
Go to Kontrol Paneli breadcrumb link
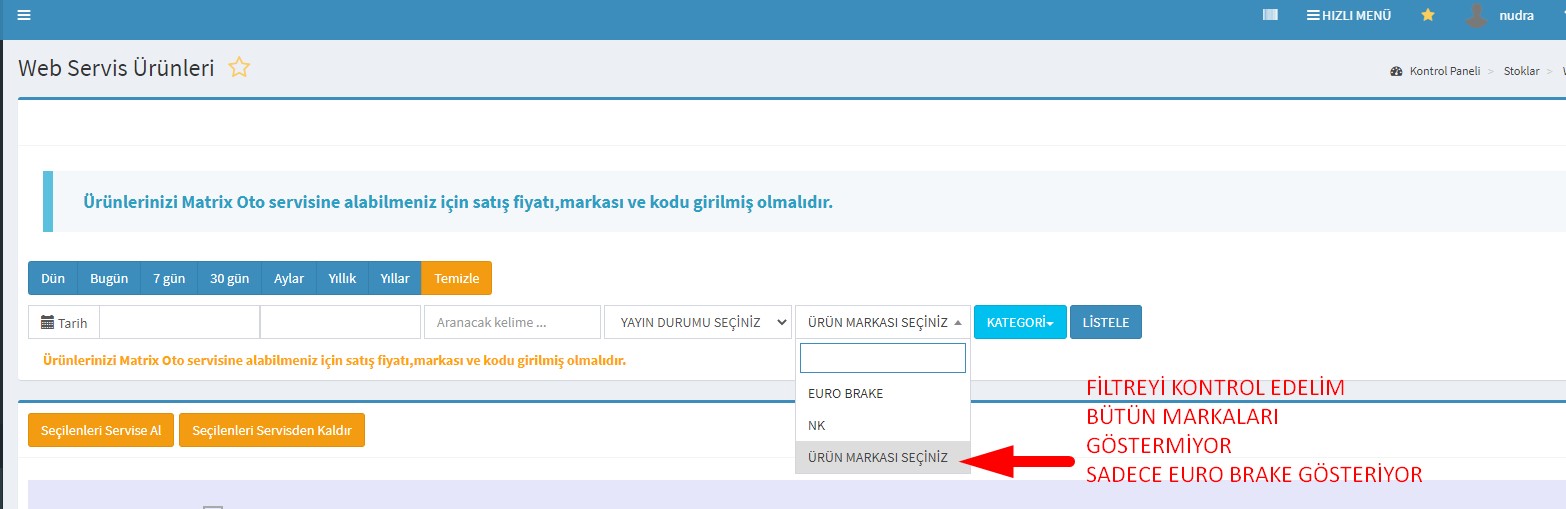1442,71
